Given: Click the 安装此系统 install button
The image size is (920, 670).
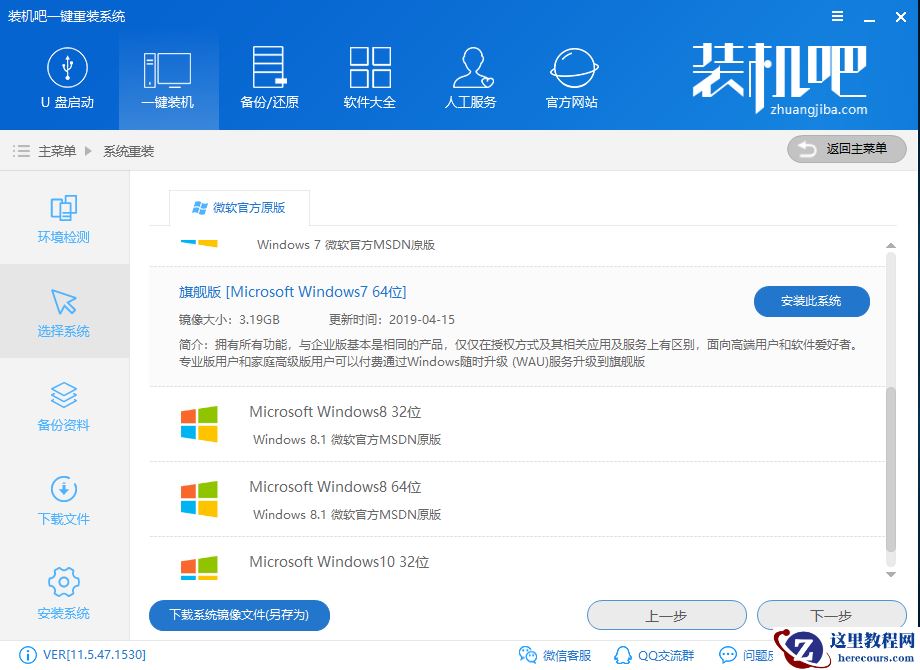Looking at the screenshot, I should point(811,301).
